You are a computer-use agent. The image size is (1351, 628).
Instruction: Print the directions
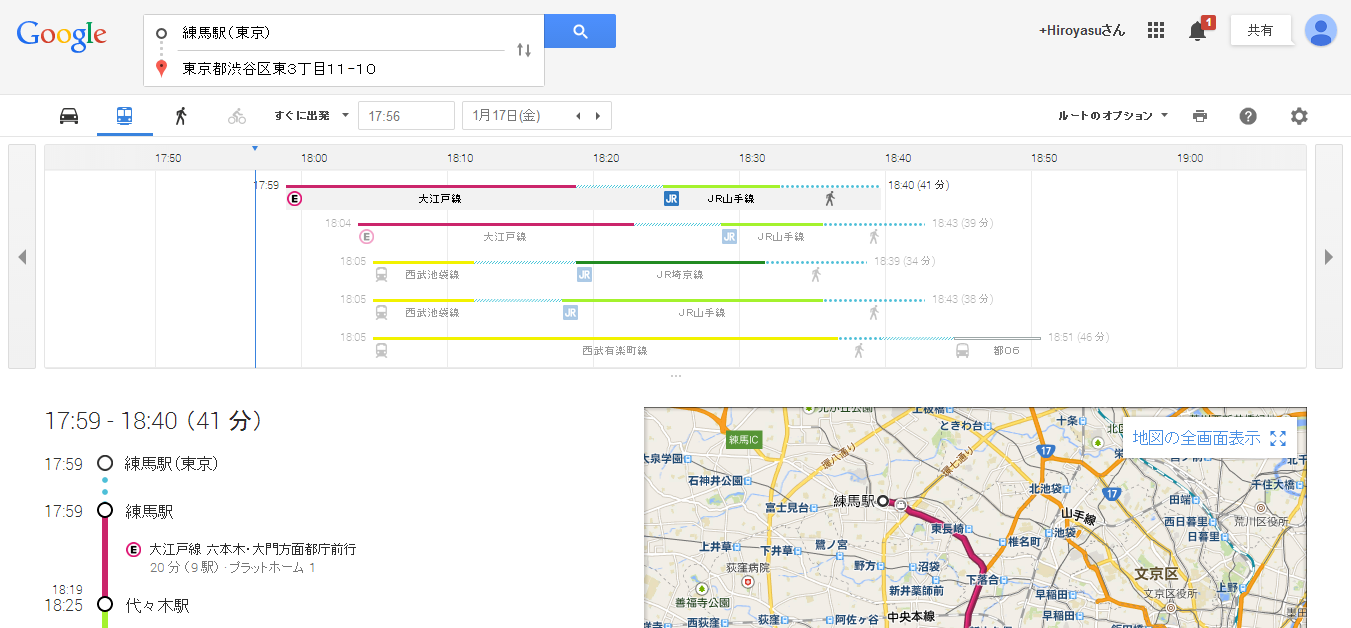pos(1200,116)
